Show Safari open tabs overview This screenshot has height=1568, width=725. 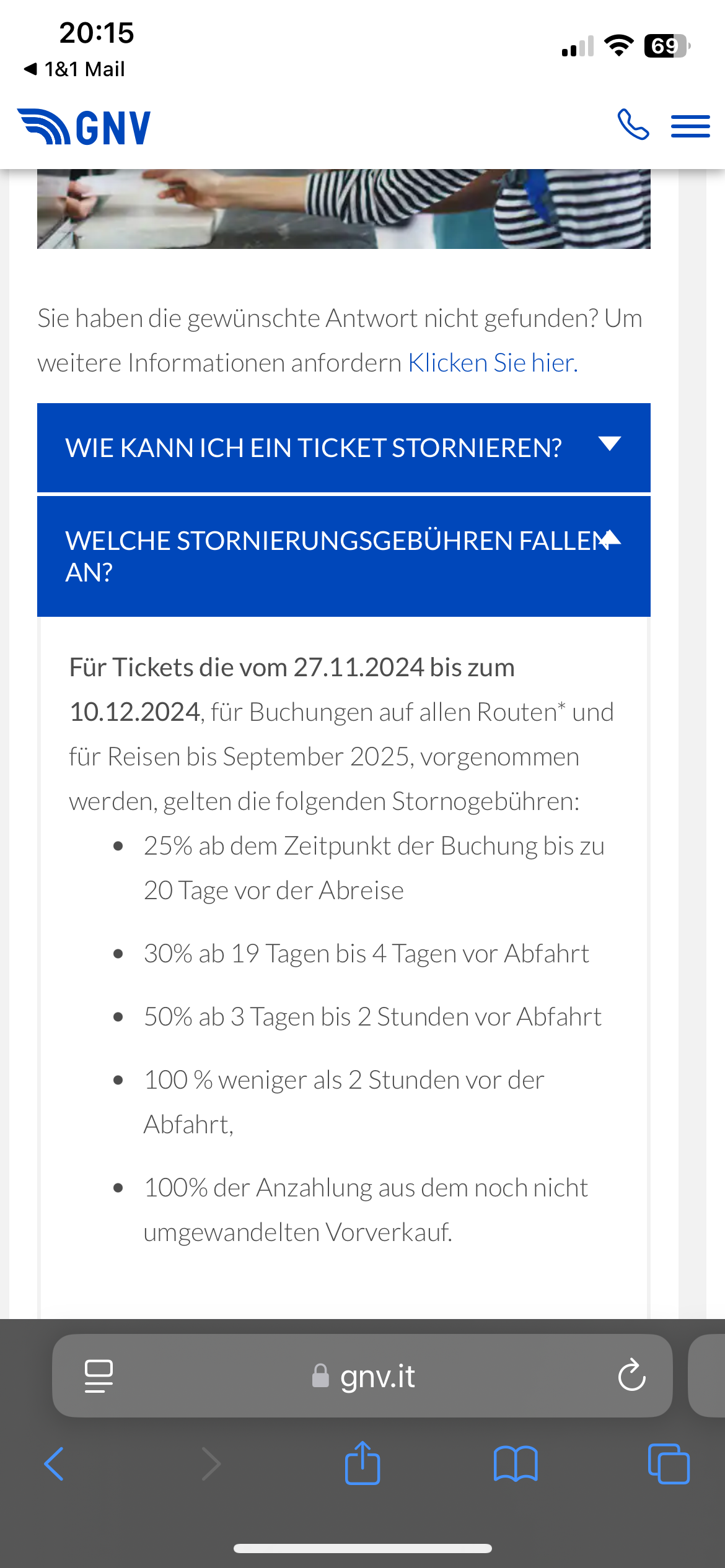click(x=669, y=1464)
